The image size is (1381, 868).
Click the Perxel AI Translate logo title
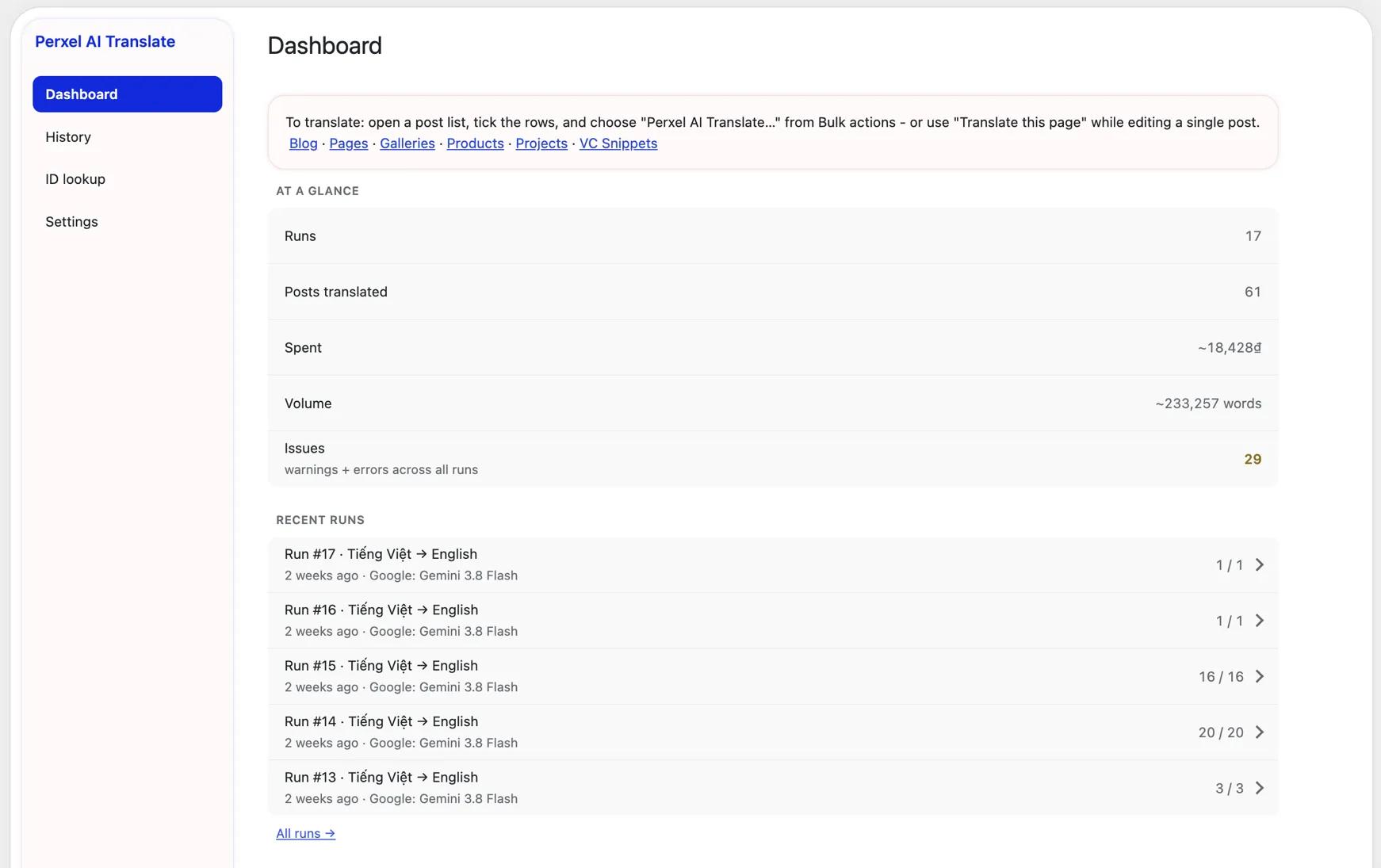pos(105,42)
